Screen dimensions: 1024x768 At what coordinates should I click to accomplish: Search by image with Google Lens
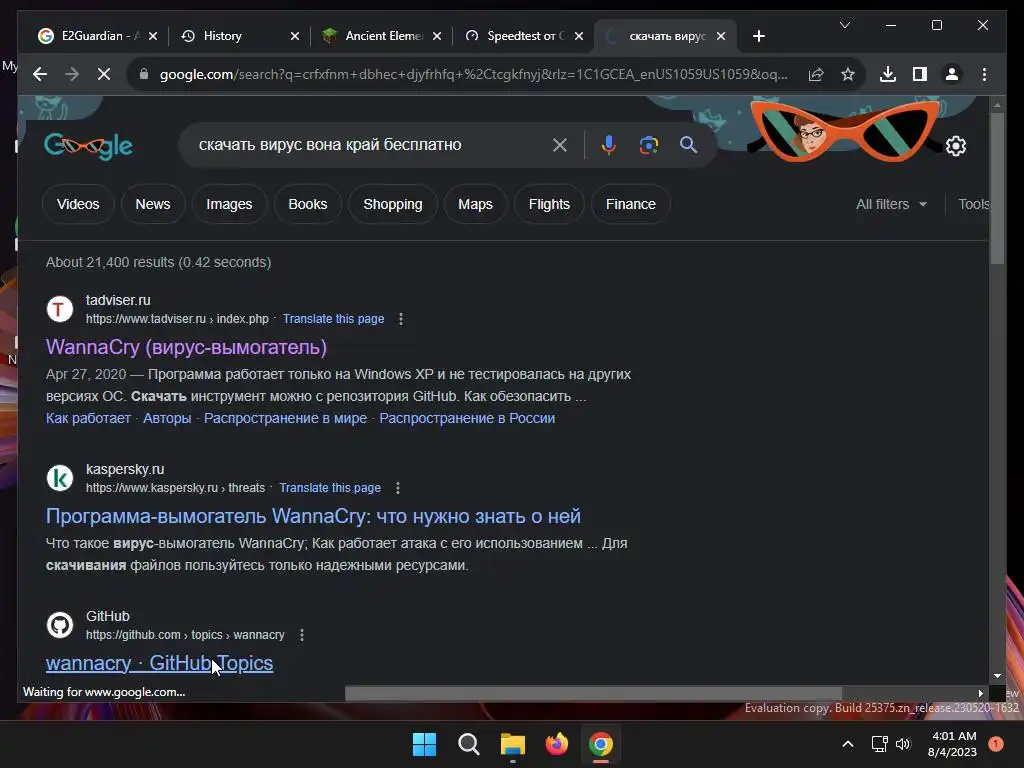[x=648, y=145]
